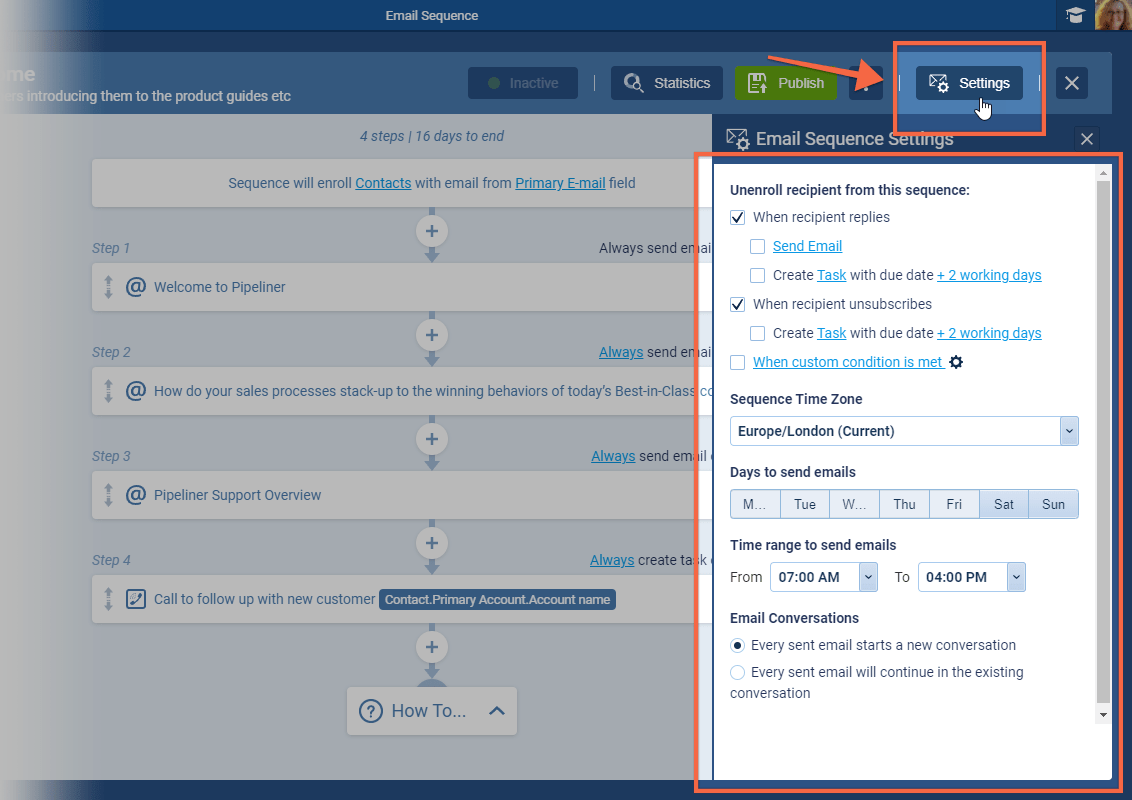Open the From time dropdown

[x=868, y=577]
